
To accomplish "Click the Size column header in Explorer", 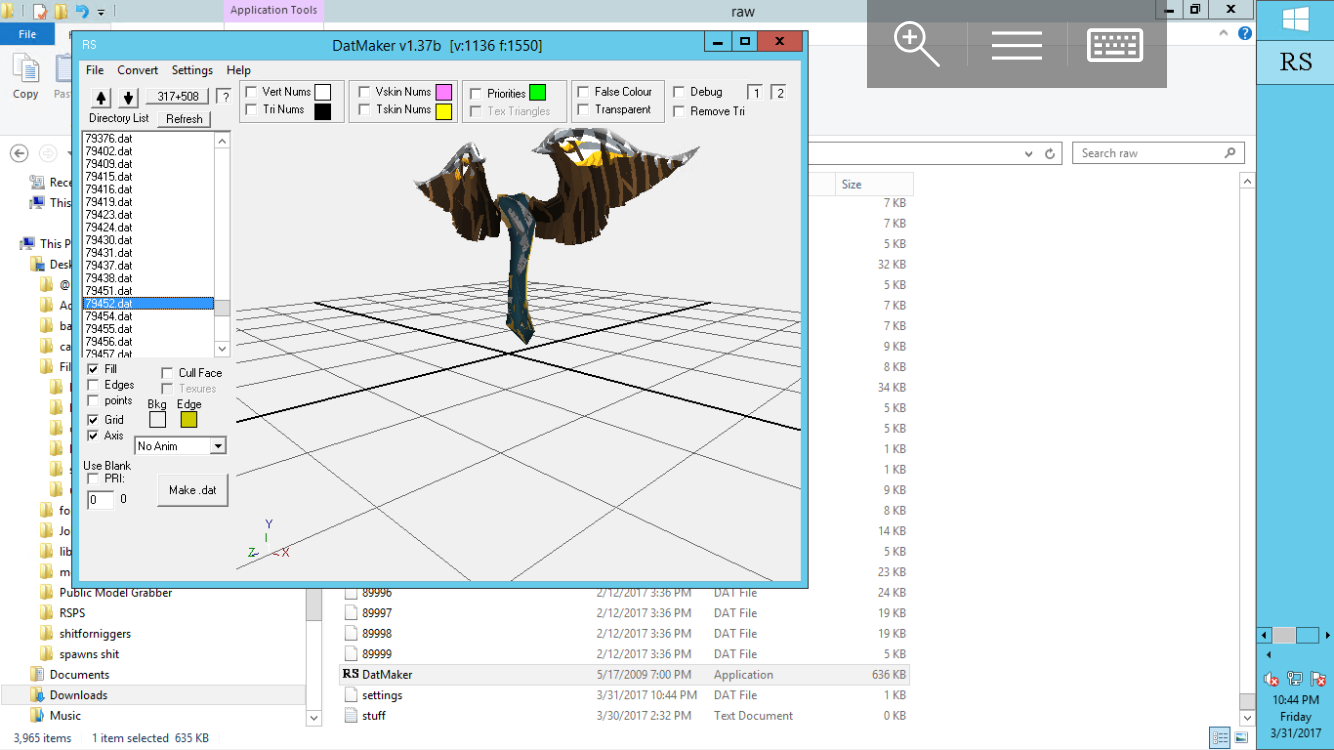I will (x=874, y=185).
